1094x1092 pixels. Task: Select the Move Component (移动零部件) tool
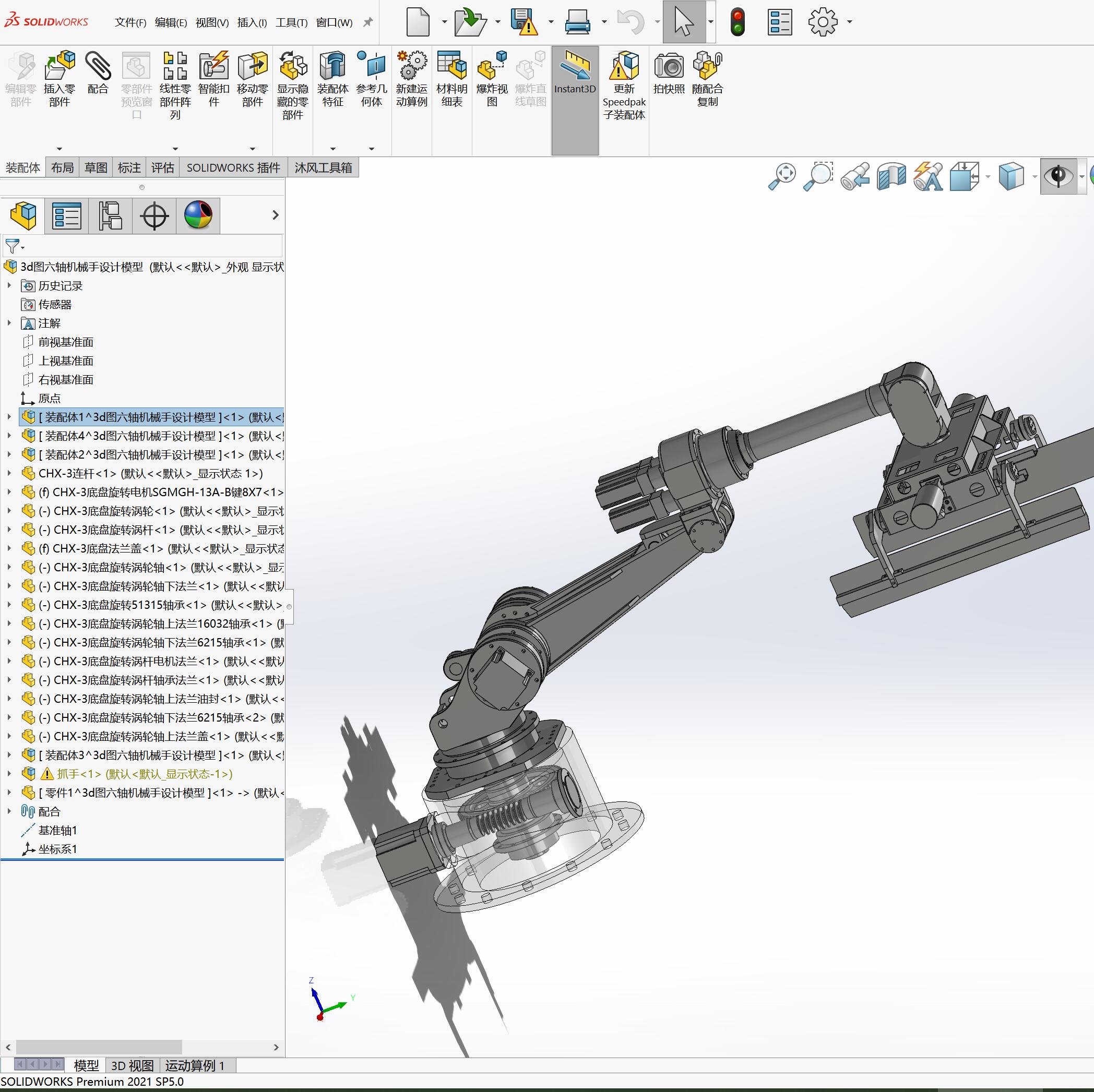[x=253, y=66]
